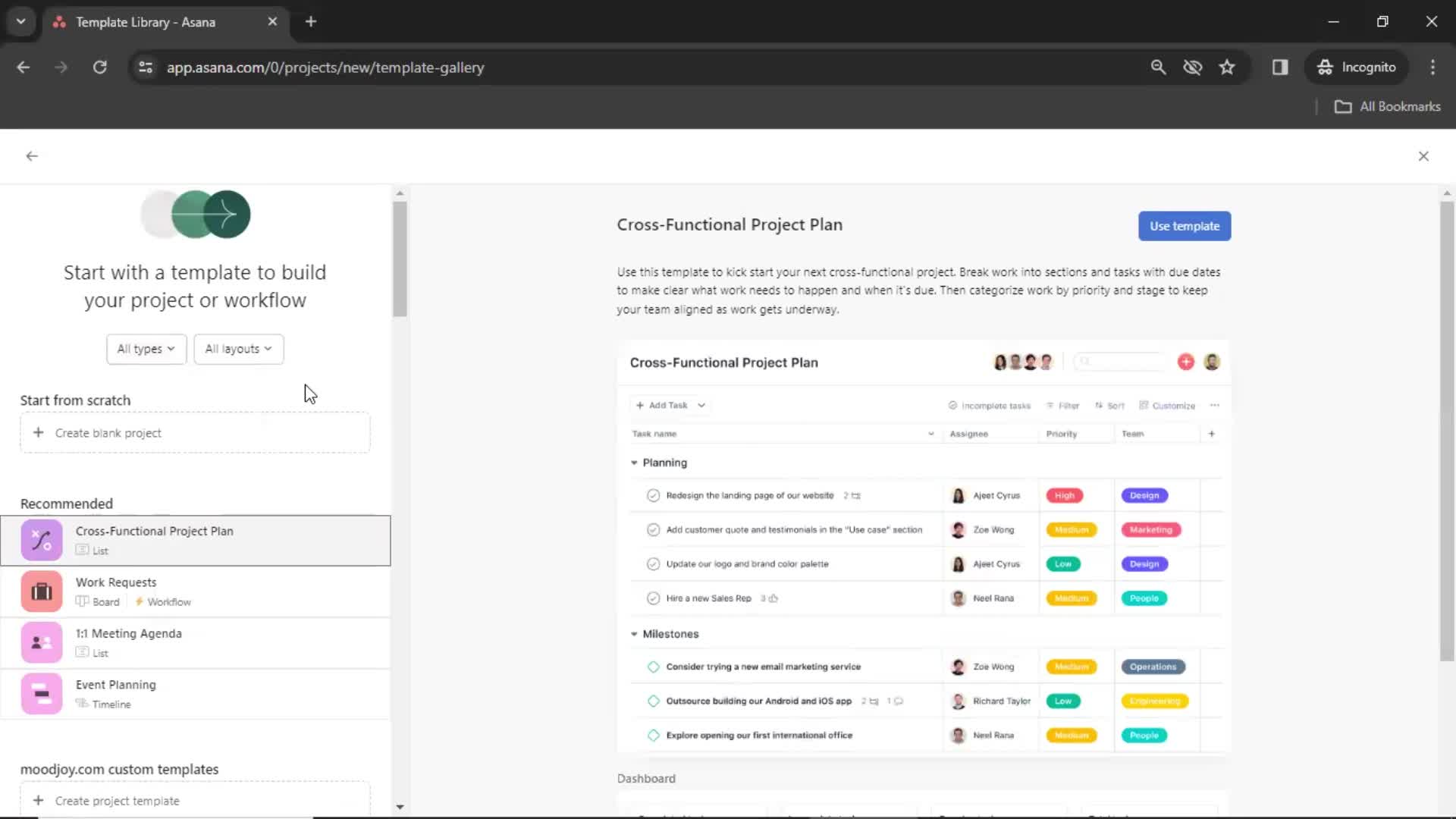Open the site information icon in address bar
Viewport: 1456px width, 819px height.
click(x=146, y=67)
